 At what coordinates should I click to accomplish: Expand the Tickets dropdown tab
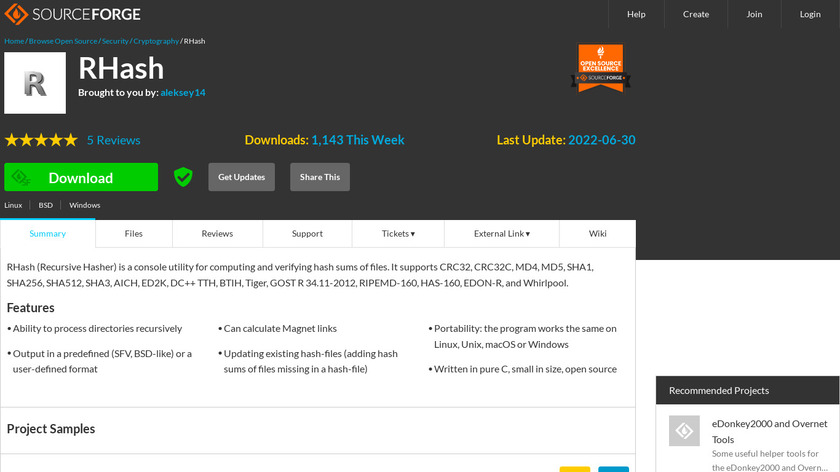point(398,234)
